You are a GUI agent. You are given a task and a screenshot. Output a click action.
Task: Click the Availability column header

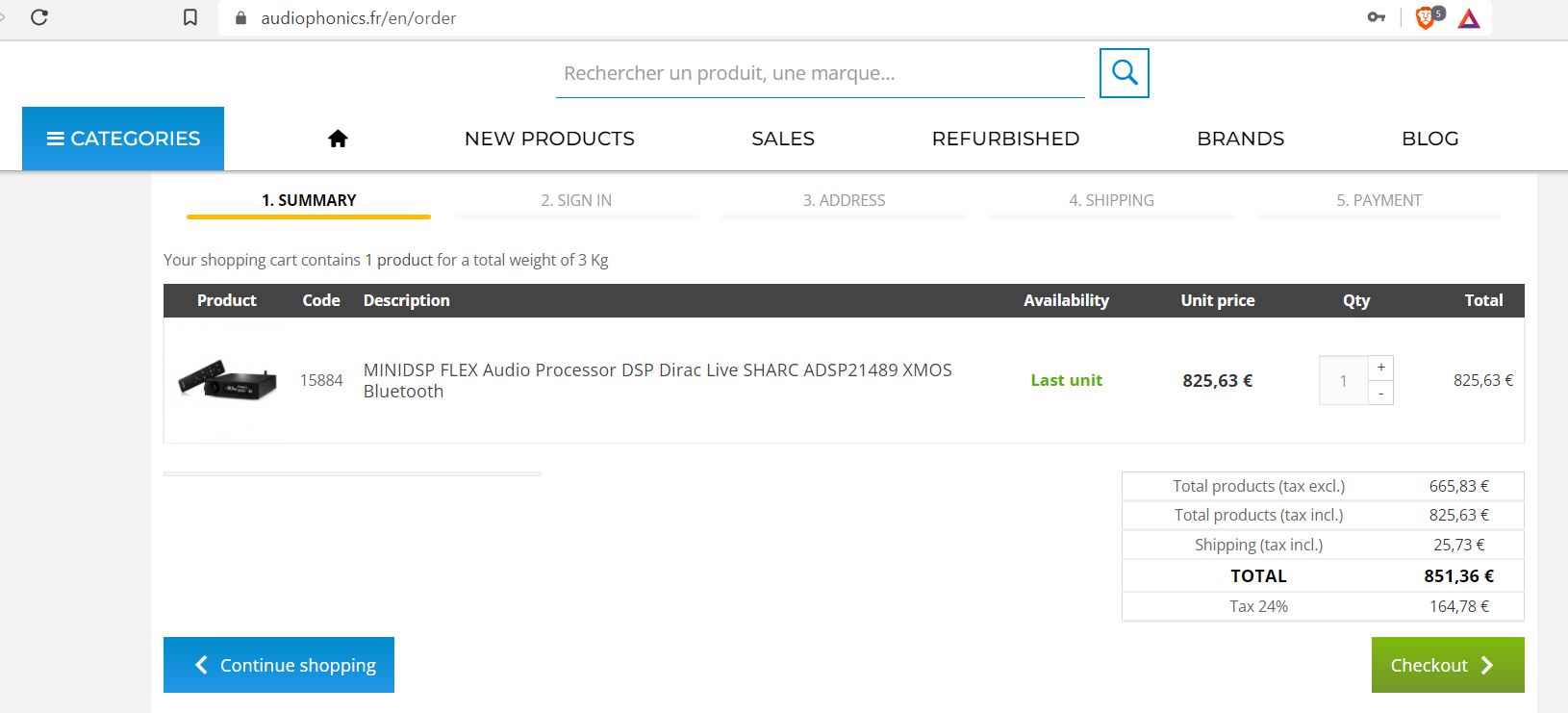pyautogui.click(x=1066, y=300)
